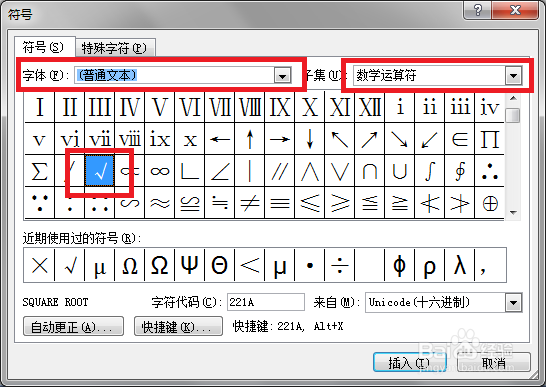The width and height of the screenshot is (546, 387).
Task: Open the 来自 Unicode encoding dropdown
Action: 514,302
